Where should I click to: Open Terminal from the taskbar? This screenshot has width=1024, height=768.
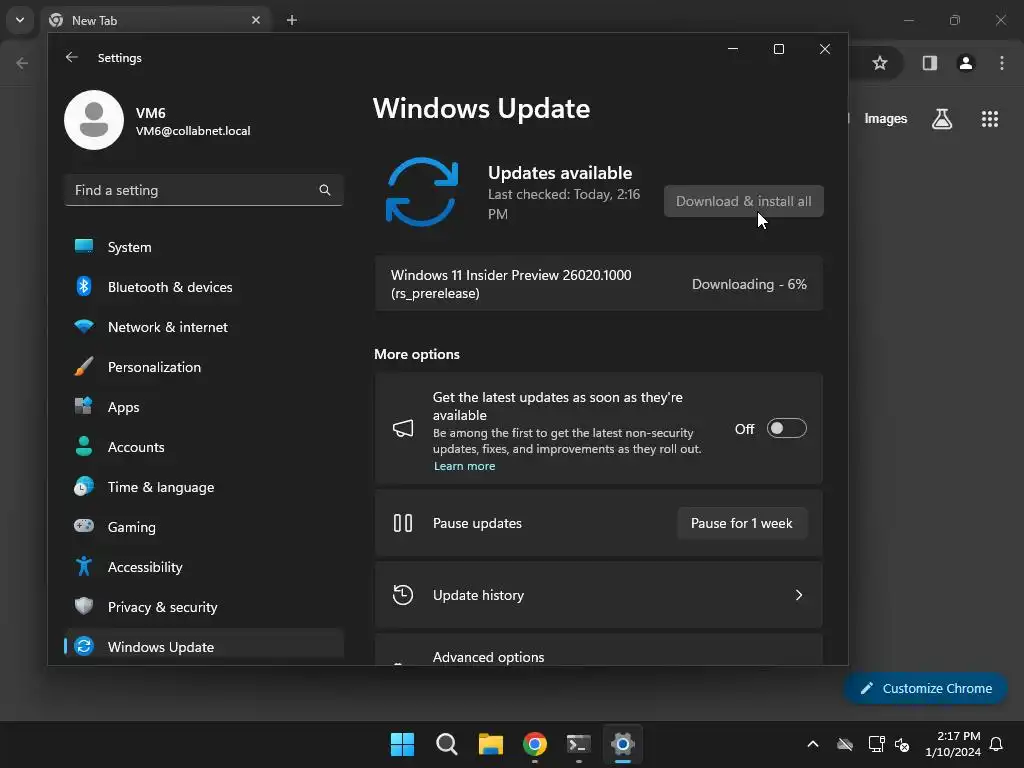click(579, 744)
